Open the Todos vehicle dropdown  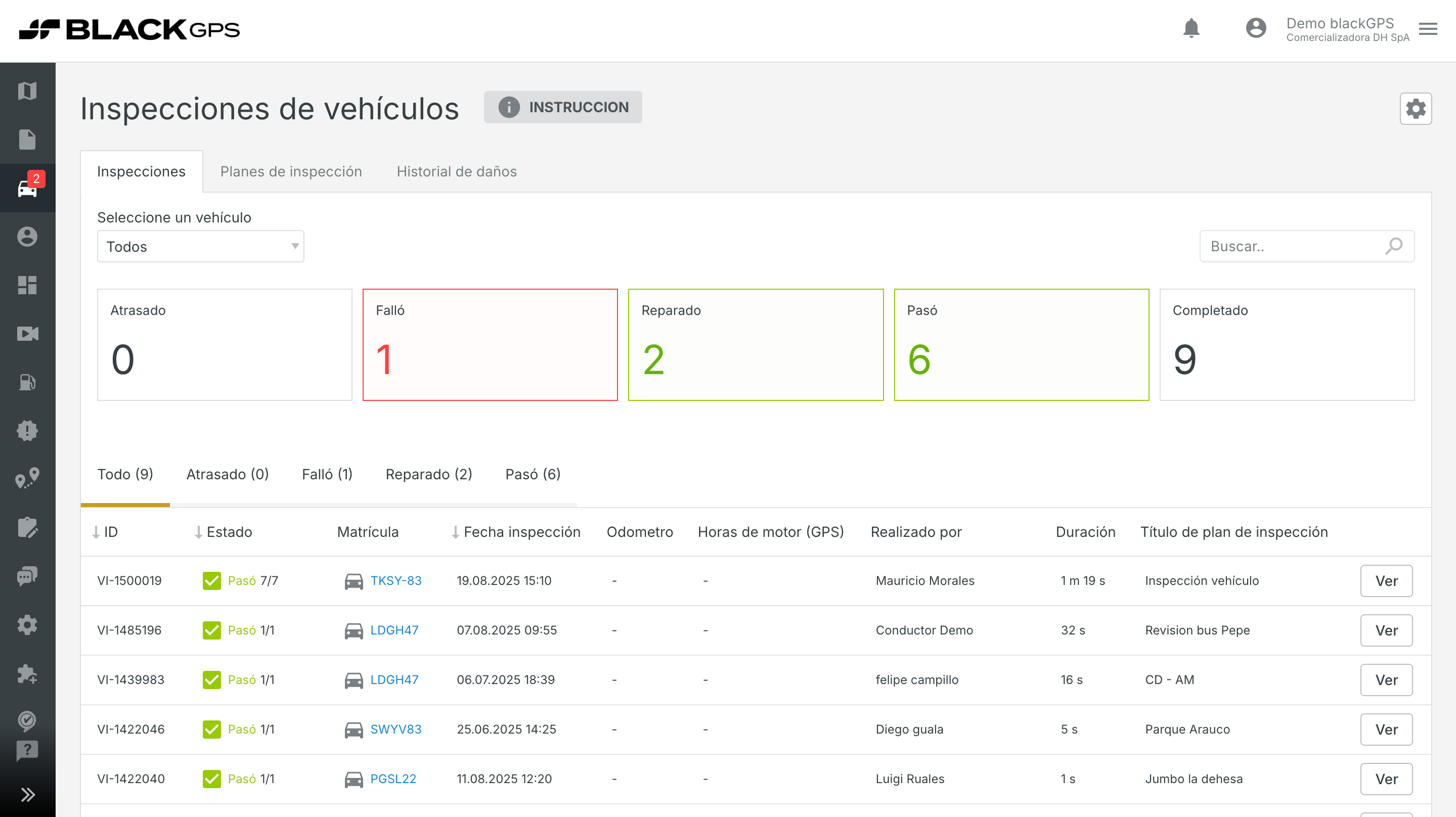pyautogui.click(x=201, y=246)
